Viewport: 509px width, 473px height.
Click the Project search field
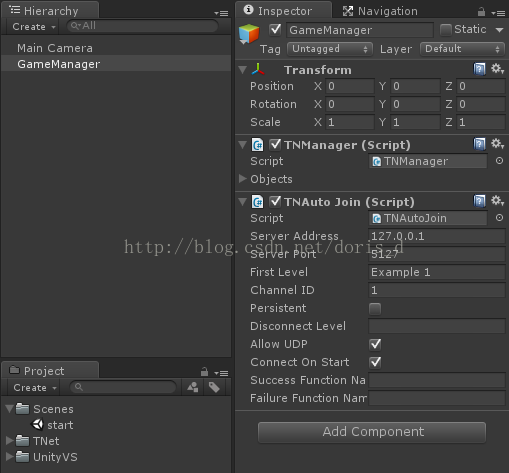123,387
